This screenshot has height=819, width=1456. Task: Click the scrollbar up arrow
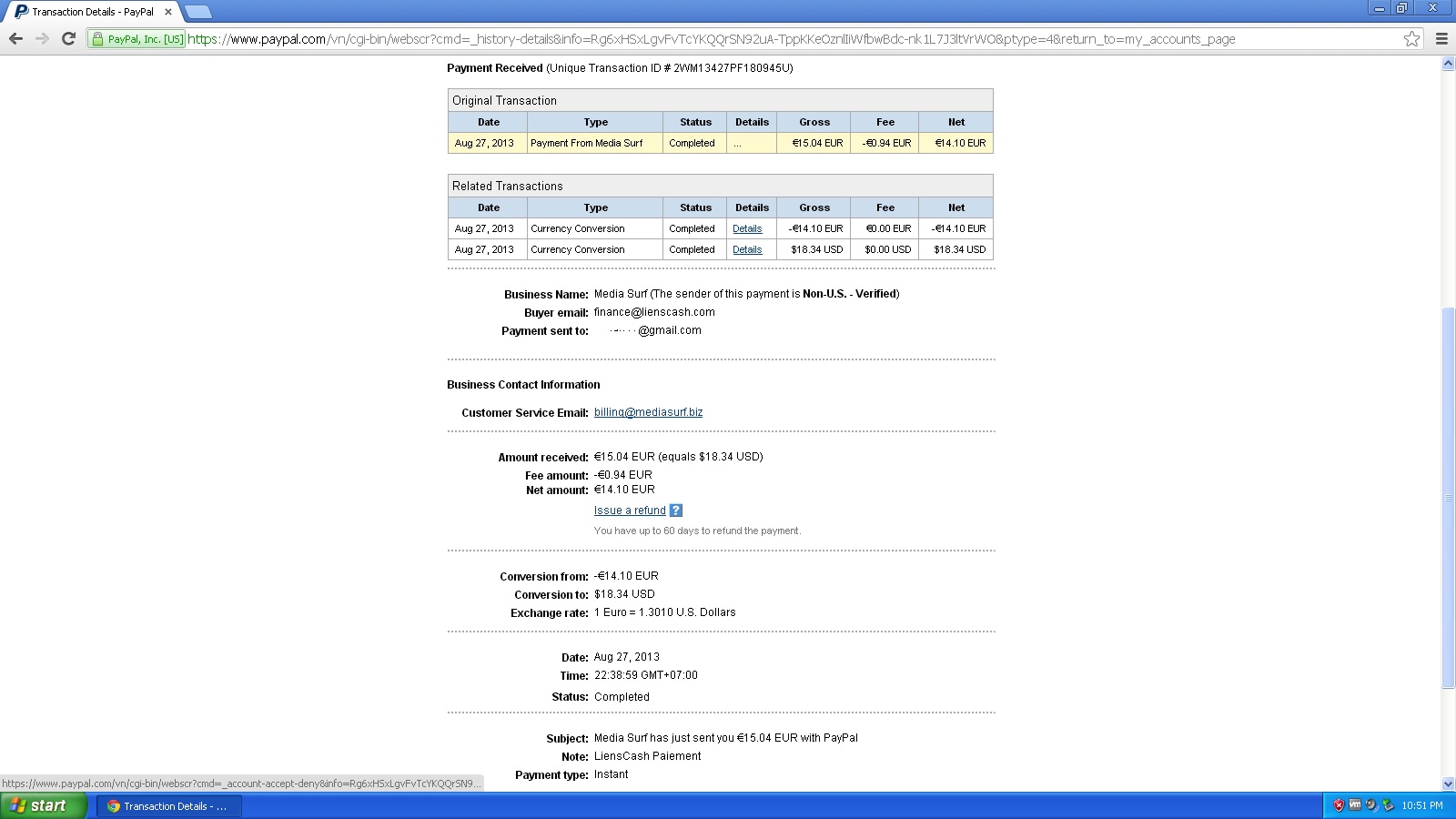click(1448, 64)
